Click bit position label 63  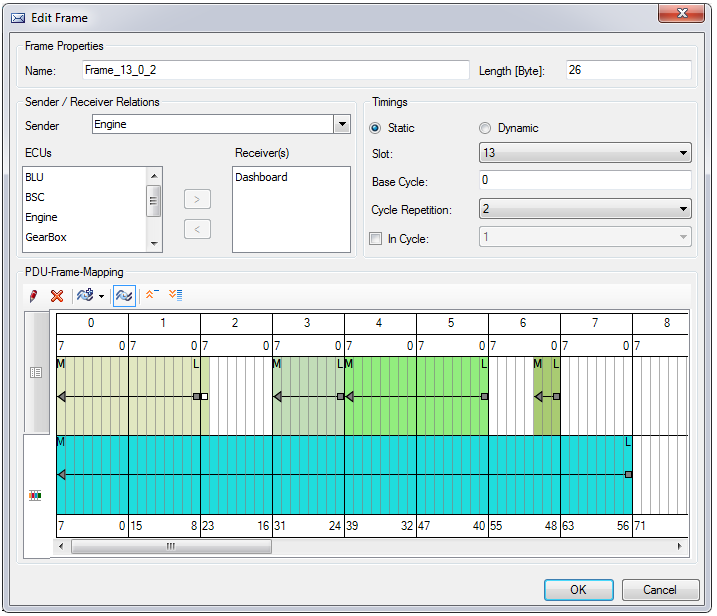click(568, 526)
